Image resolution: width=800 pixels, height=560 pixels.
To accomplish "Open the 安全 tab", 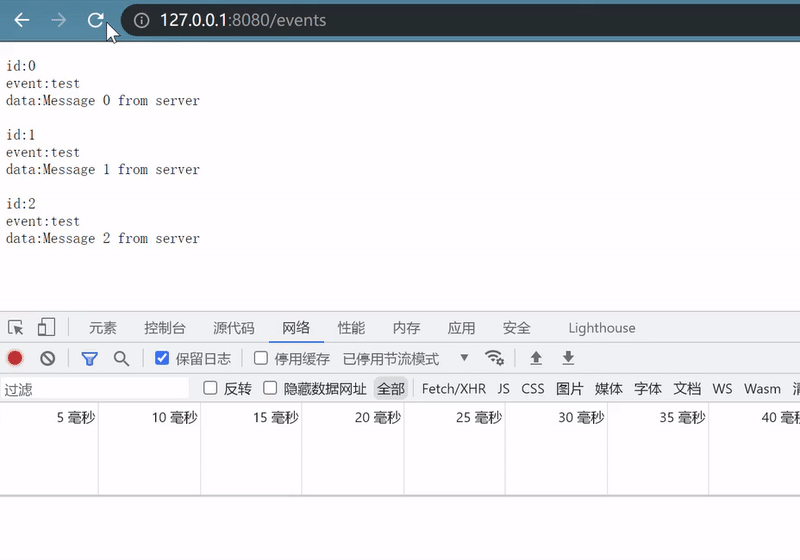I will [516, 327].
